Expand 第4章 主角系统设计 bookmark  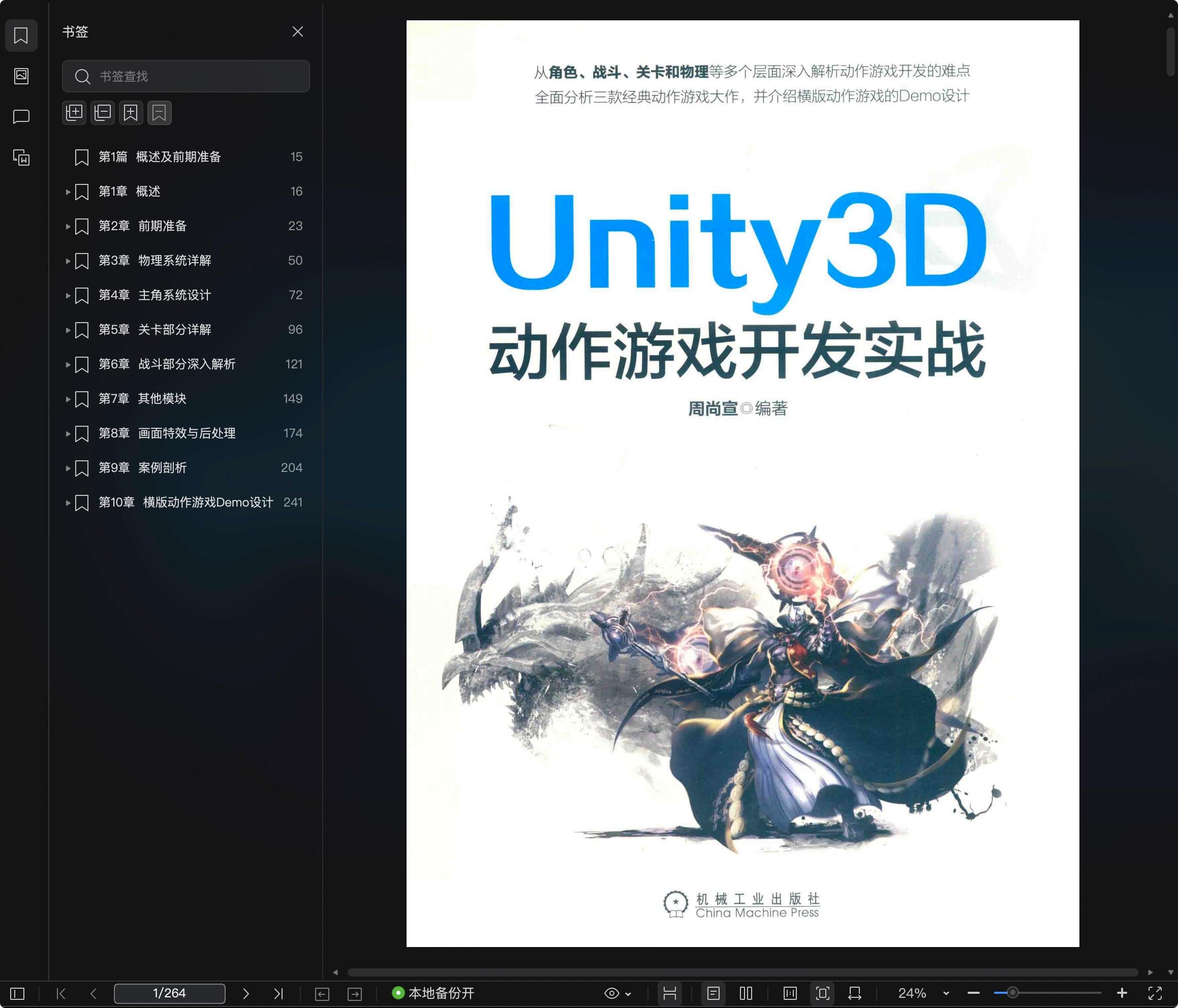click(x=68, y=296)
